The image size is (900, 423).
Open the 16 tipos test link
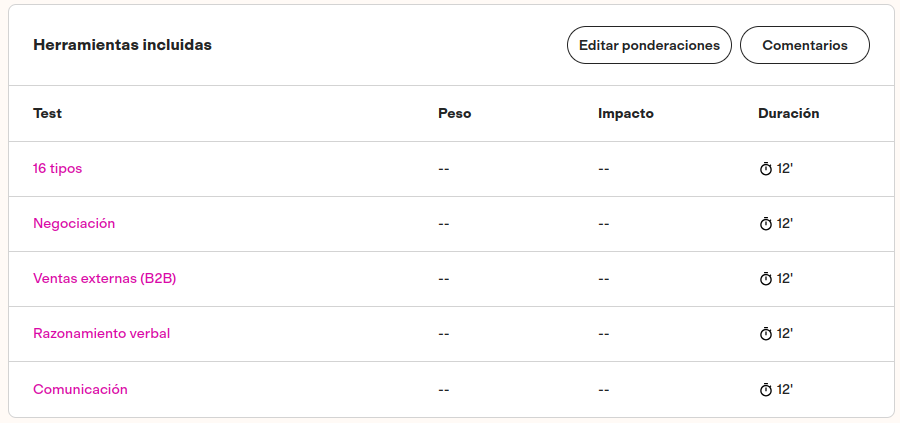(58, 169)
